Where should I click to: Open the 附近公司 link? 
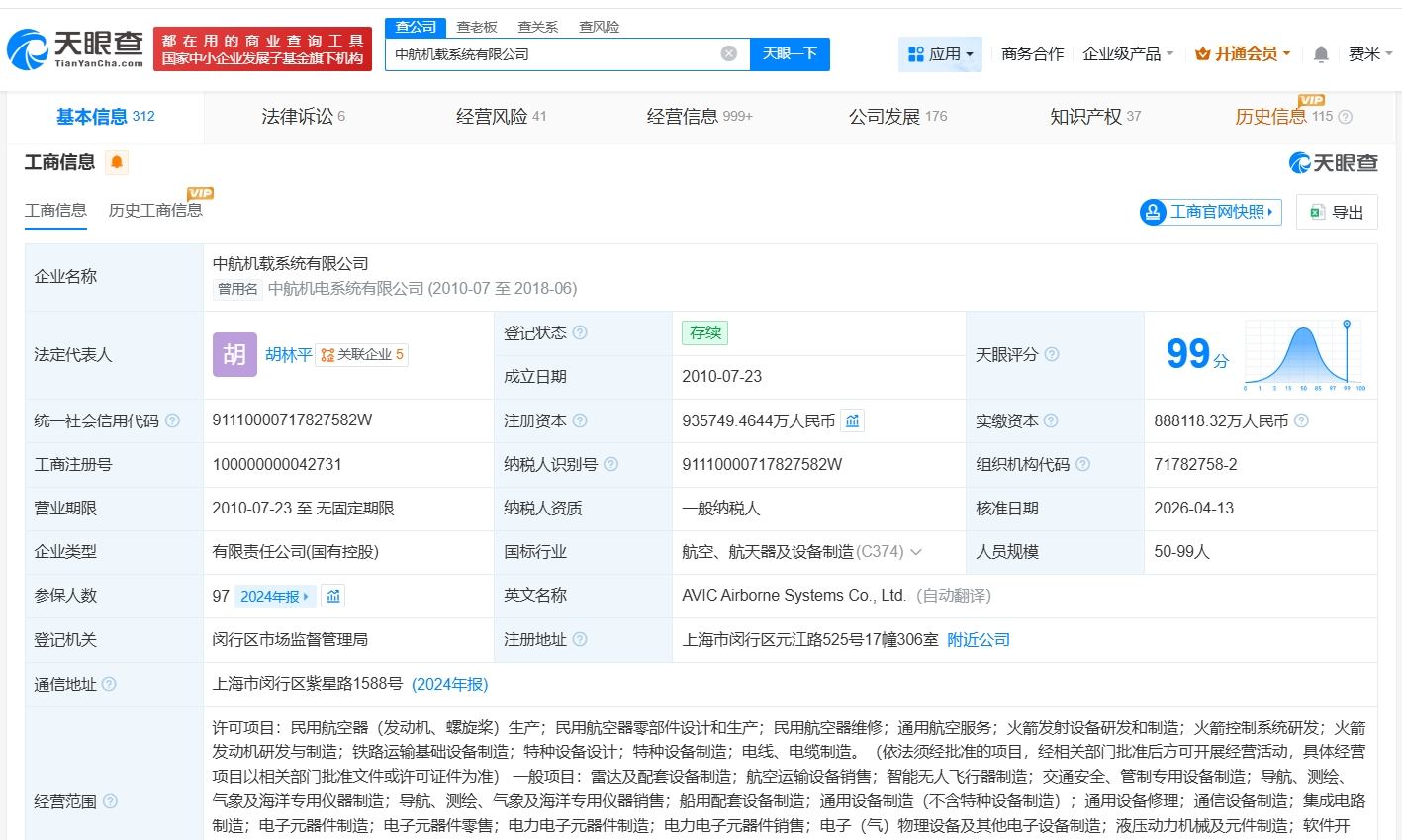pyautogui.click(x=979, y=640)
